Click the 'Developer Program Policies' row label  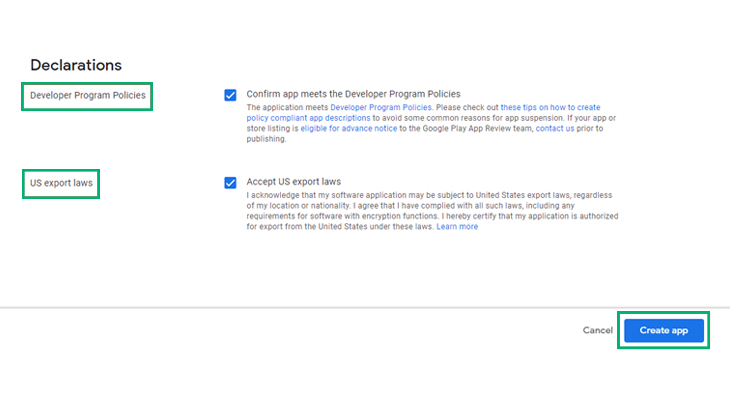coord(88,95)
